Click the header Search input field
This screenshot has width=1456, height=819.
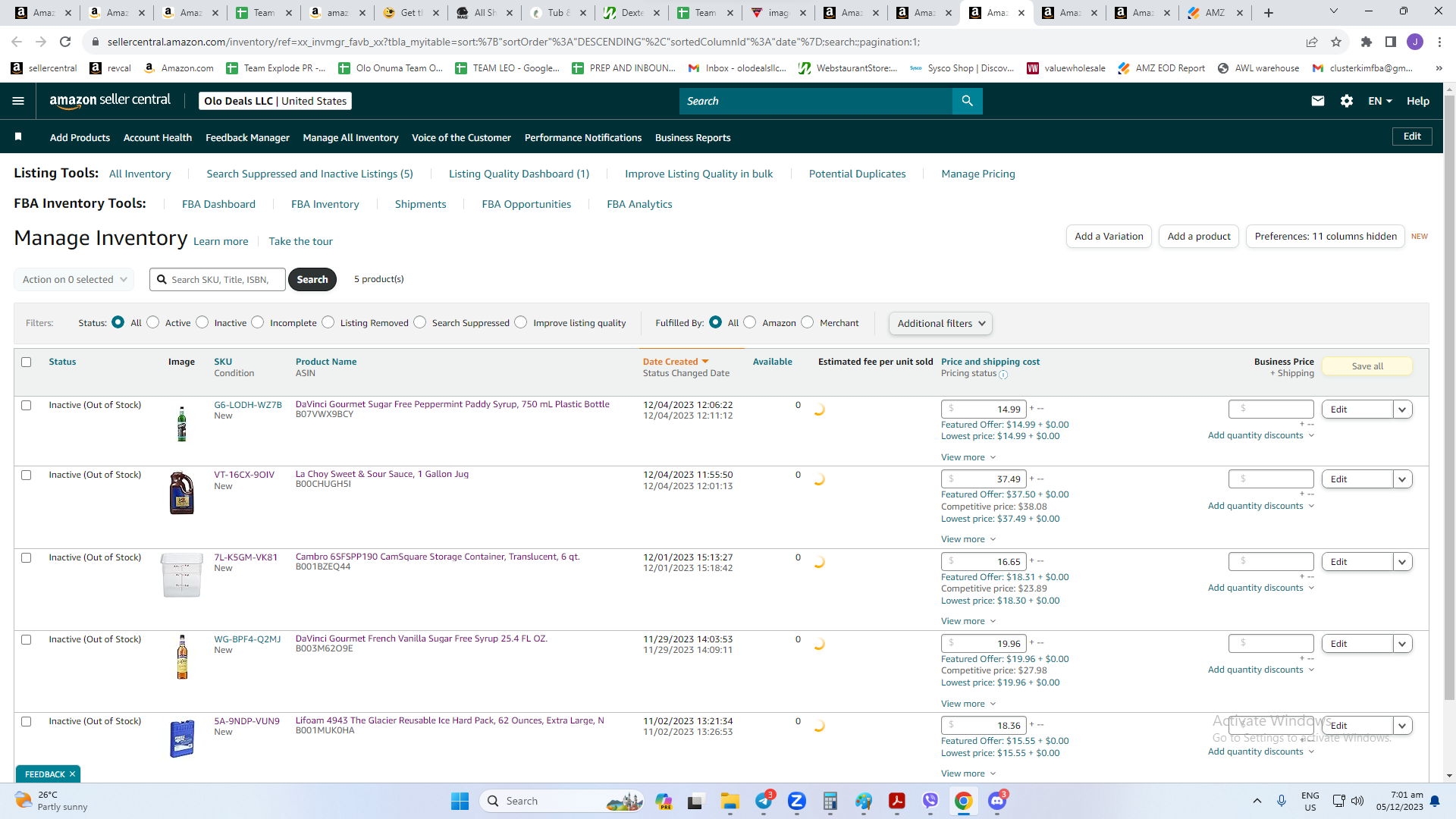[x=816, y=101]
